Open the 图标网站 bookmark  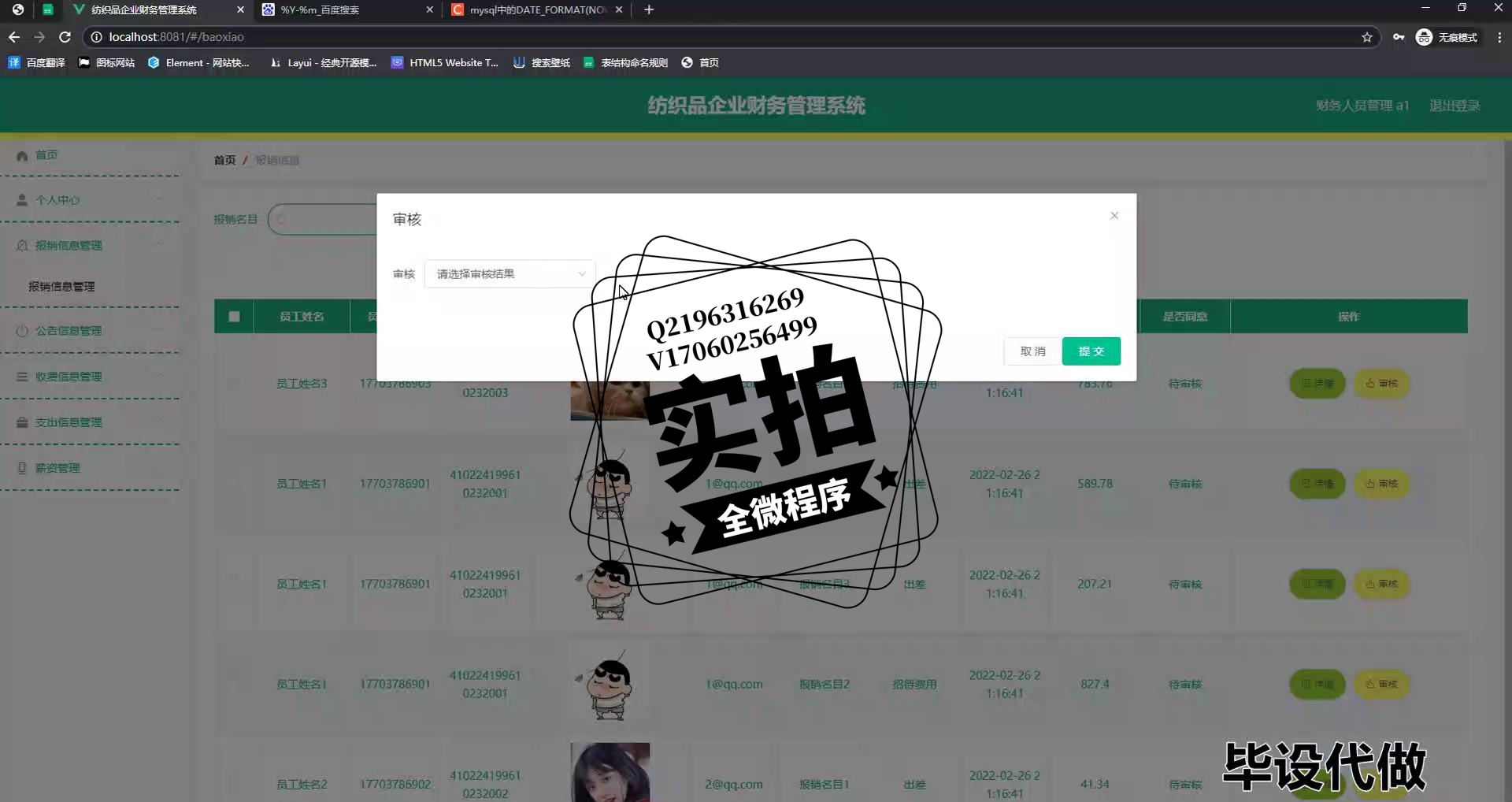click(x=106, y=63)
